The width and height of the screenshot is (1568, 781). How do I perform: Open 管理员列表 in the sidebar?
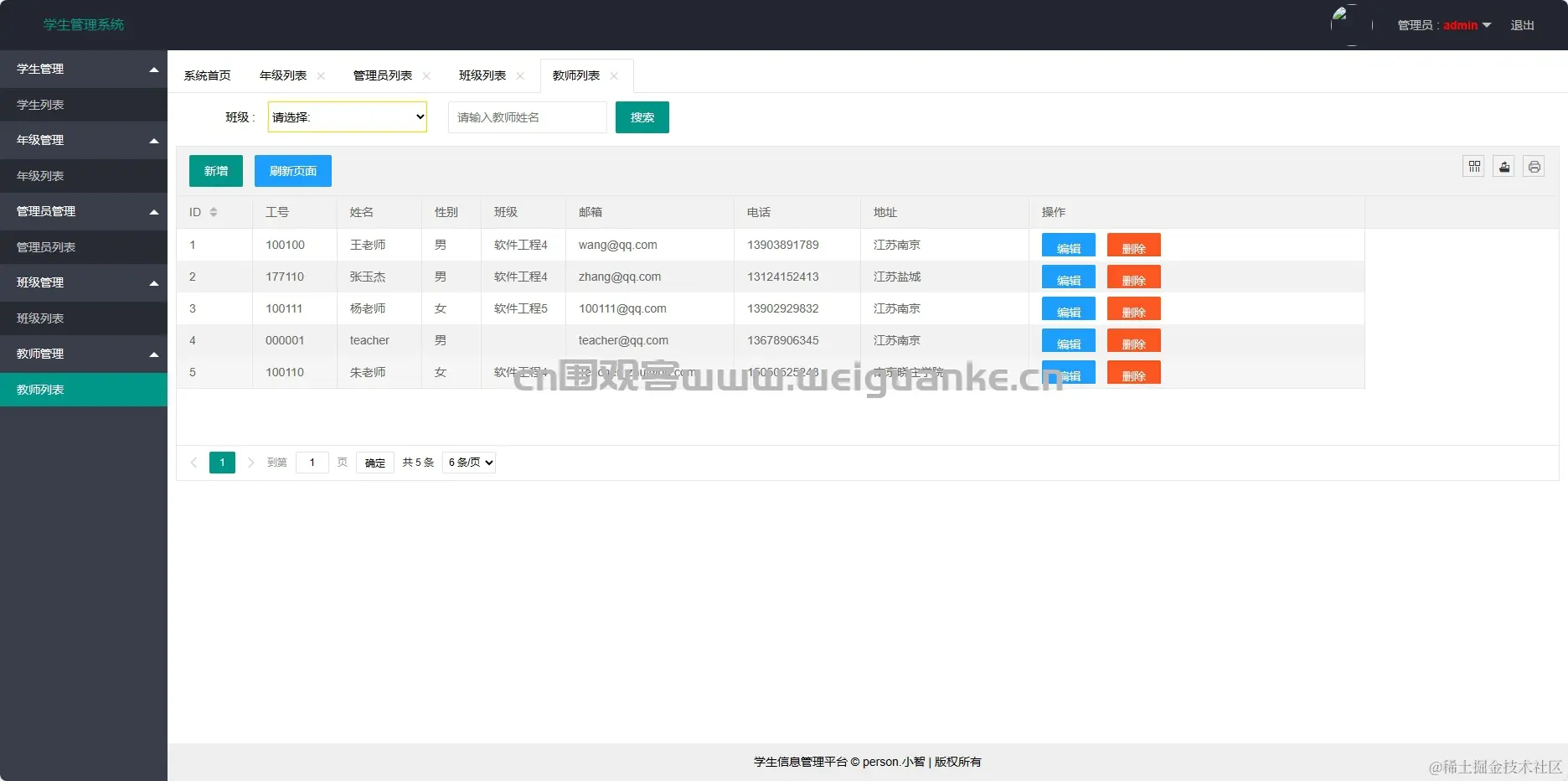[84, 247]
